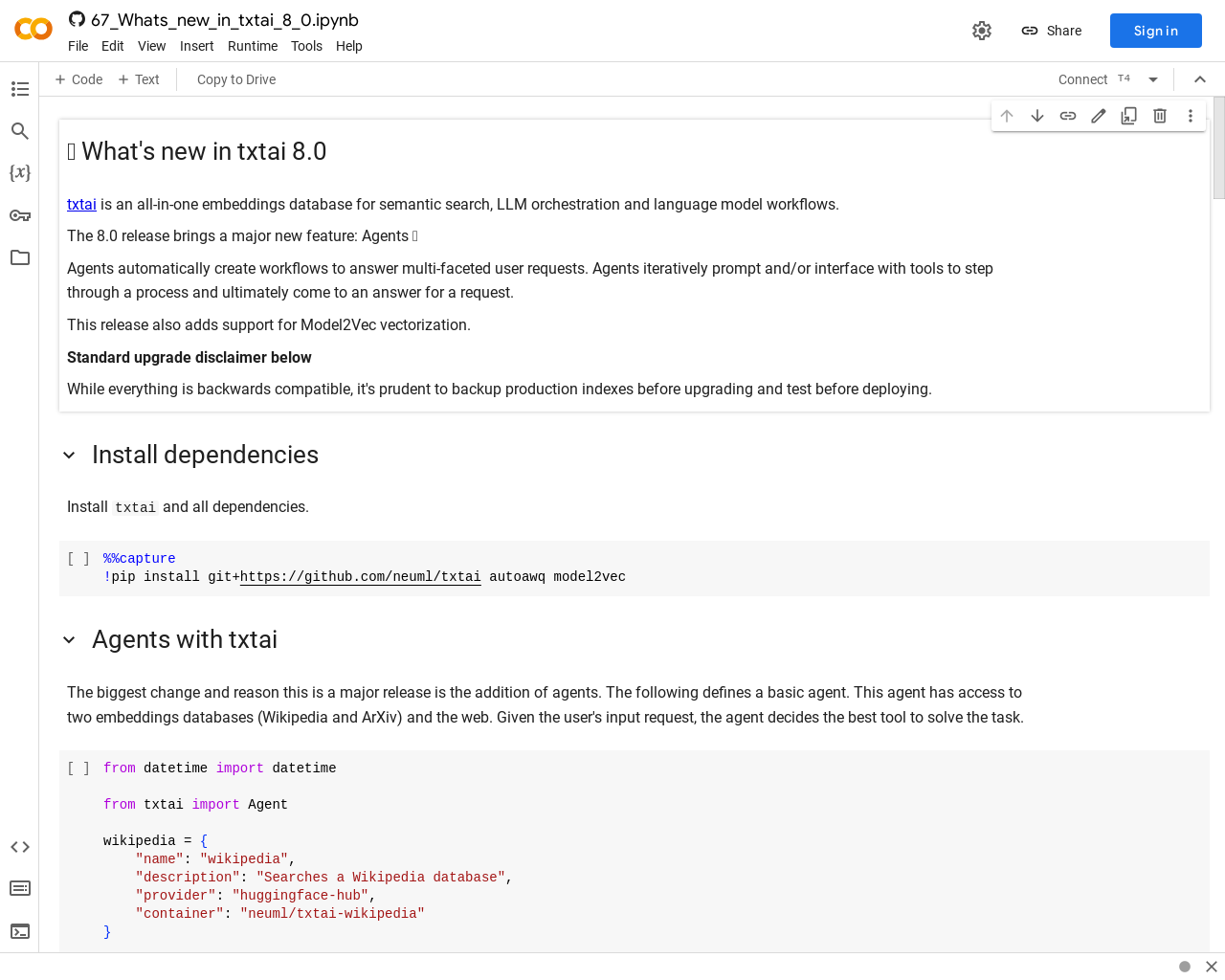1225x980 pixels.
Task: Open the Edit menu
Action: (113, 46)
